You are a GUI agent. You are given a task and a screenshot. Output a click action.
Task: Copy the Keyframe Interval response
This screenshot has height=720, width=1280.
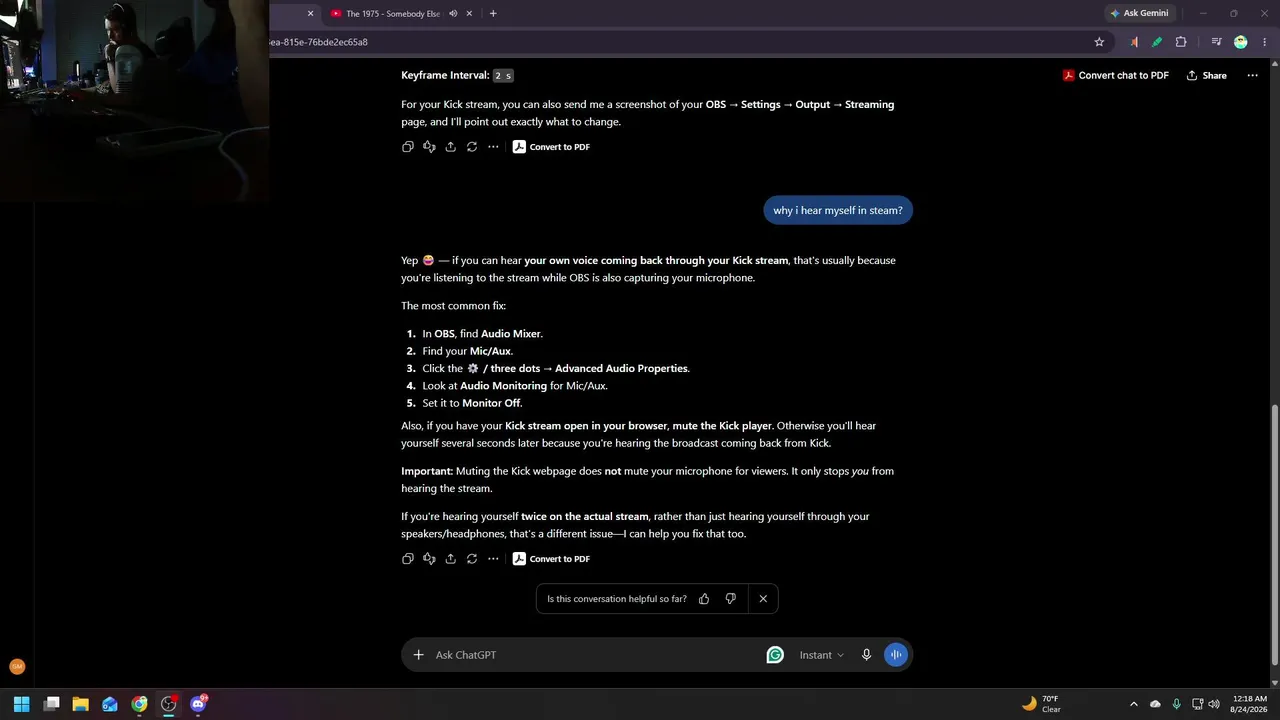[408, 147]
